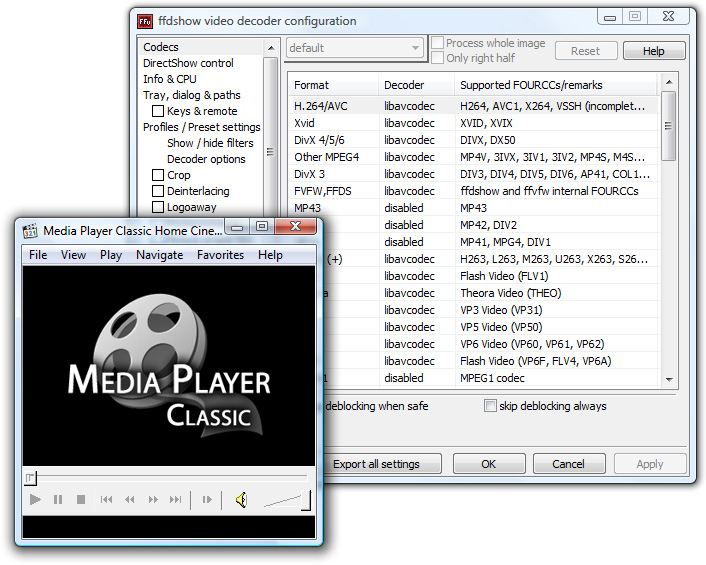Image resolution: width=706 pixels, height=565 pixels.
Task: Open the View menu
Action: tap(73, 255)
